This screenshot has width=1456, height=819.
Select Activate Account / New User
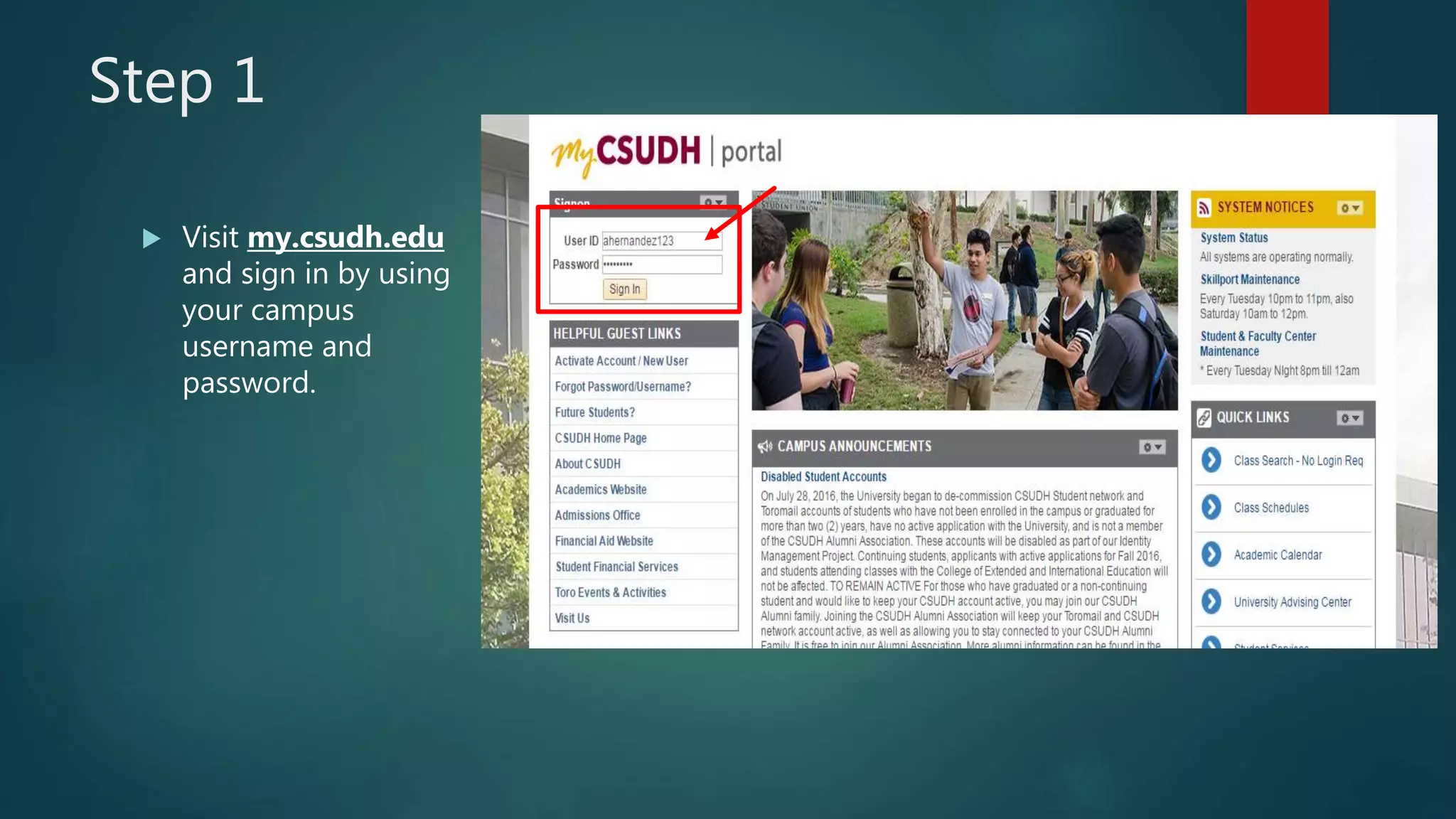621,361
